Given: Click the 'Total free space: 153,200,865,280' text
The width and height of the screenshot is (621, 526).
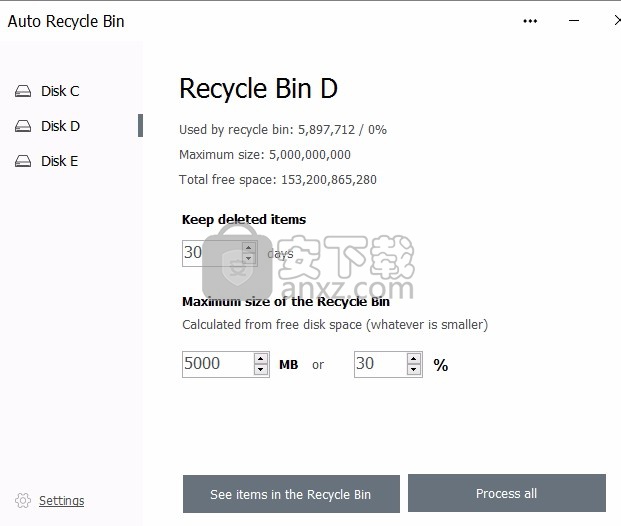Looking at the screenshot, I should [278, 180].
